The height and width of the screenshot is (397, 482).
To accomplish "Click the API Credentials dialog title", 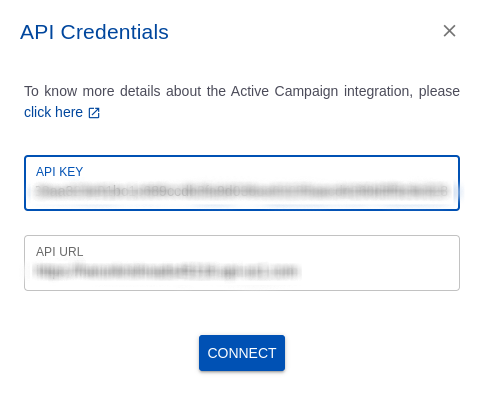I will point(94,32).
